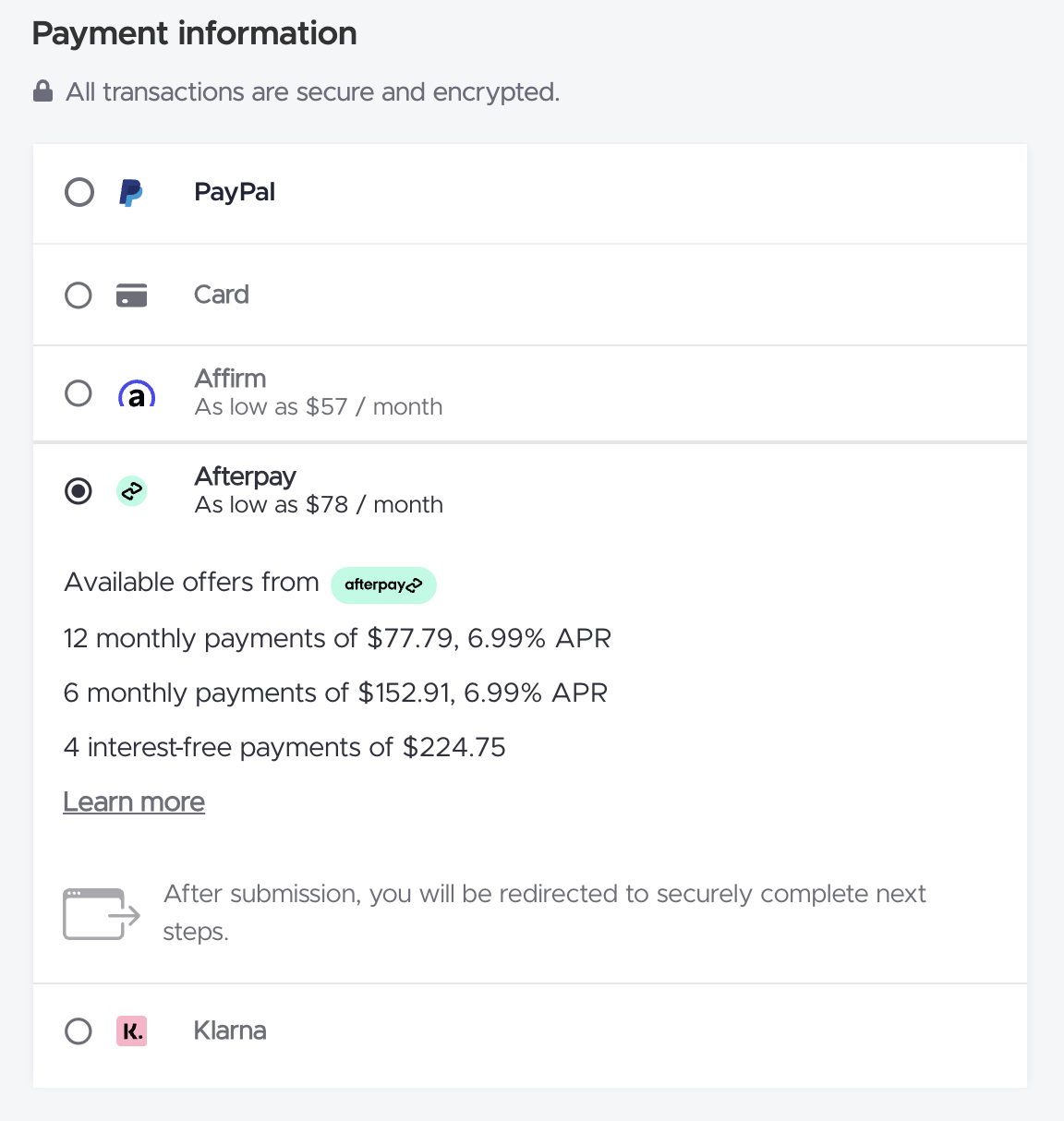Choose the PayPal payment option label
Viewport: 1064px width, 1121px height.
point(235,192)
